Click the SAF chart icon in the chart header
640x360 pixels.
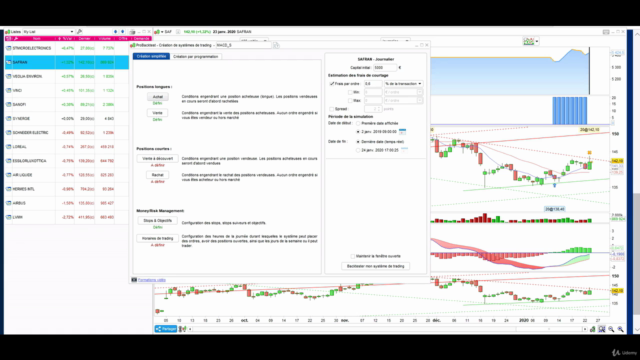click(x=157, y=31)
